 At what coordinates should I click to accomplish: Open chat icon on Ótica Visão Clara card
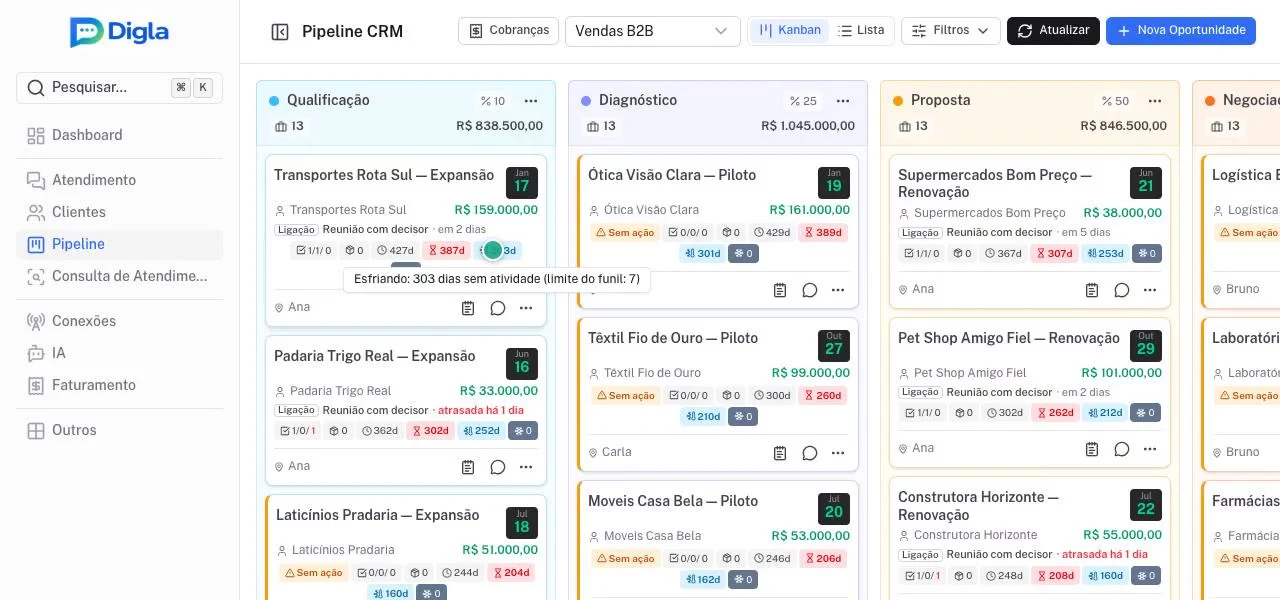click(810, 290)
